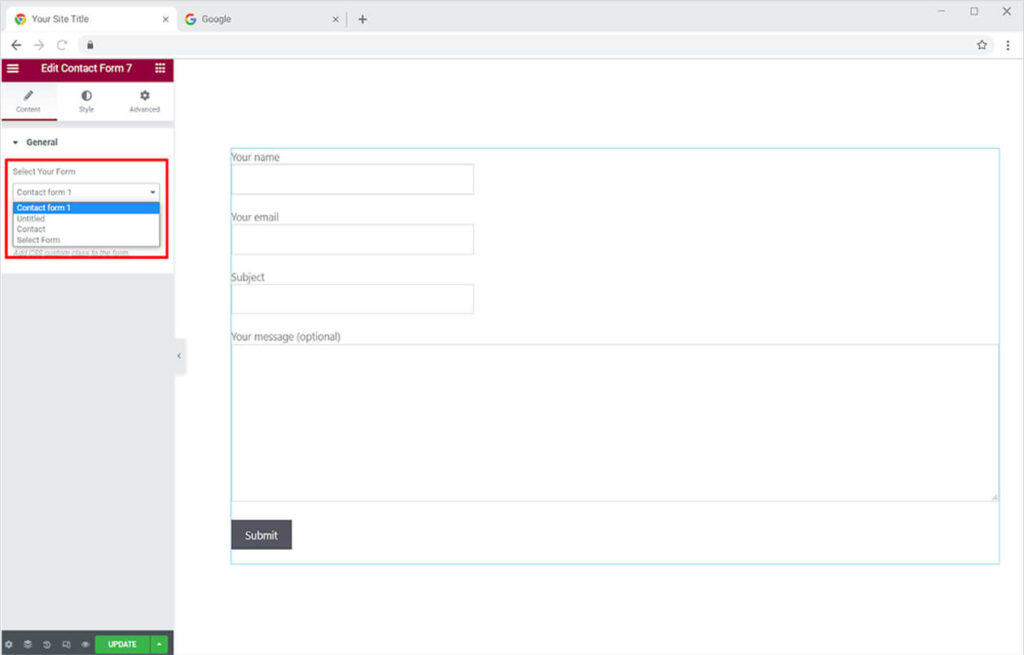Screen dimensions: 1024x655
Task: Hide the editor panel with collapse handle
Action: click(179, 356)
